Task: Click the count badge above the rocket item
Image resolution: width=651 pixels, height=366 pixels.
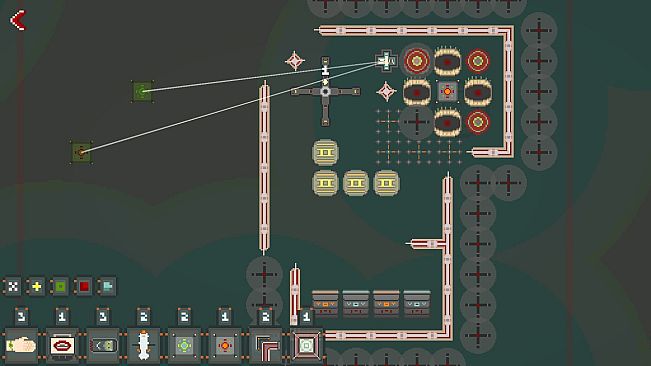Action: 144,317
